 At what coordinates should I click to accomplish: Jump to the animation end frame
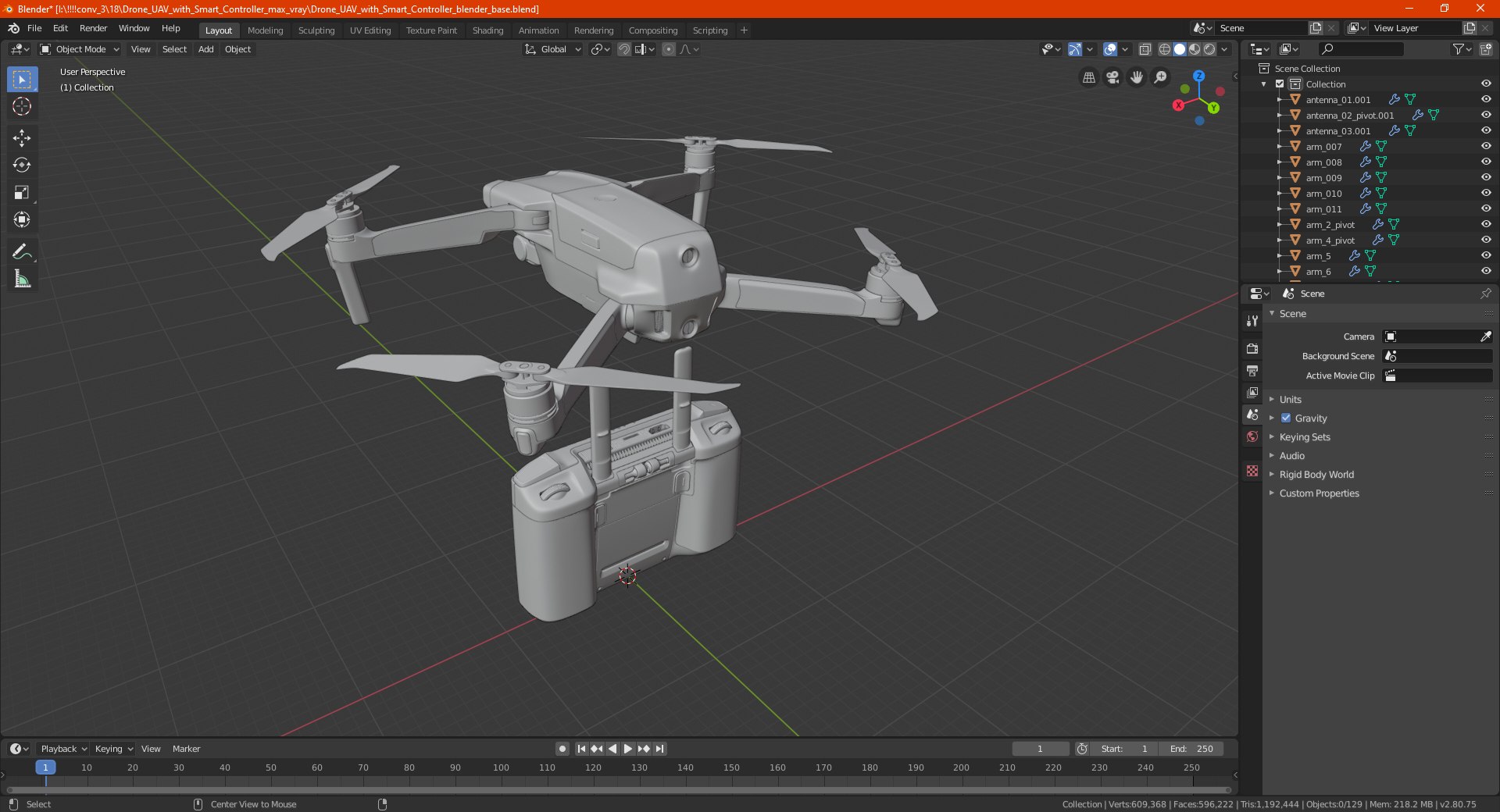[659, 749]
